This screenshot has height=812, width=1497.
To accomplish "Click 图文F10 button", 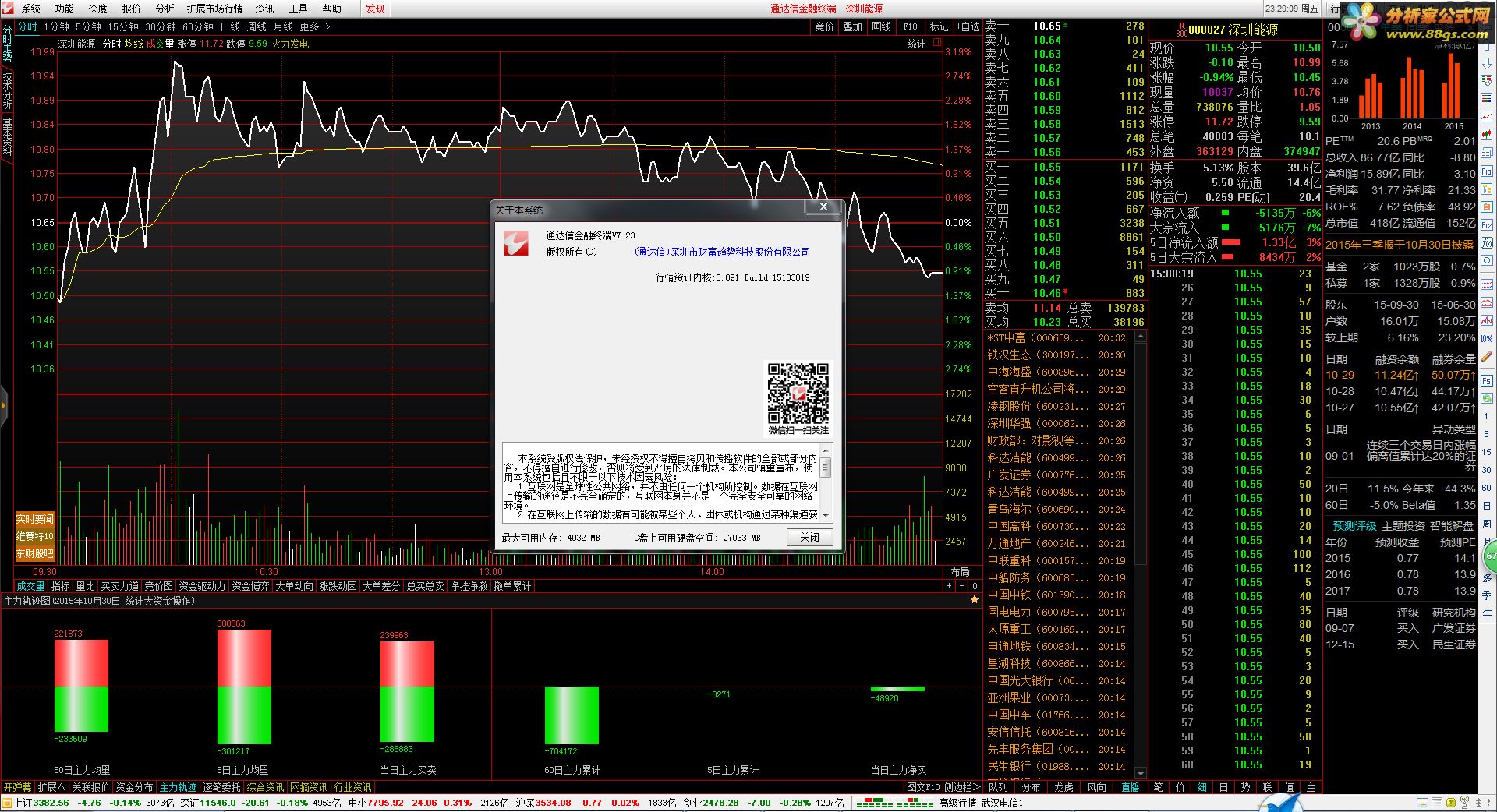I will (923, 787).
